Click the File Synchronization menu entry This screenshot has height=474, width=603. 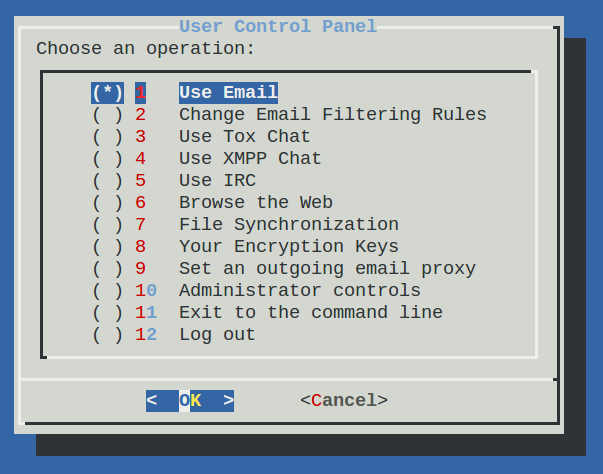(x=289, y=225)
